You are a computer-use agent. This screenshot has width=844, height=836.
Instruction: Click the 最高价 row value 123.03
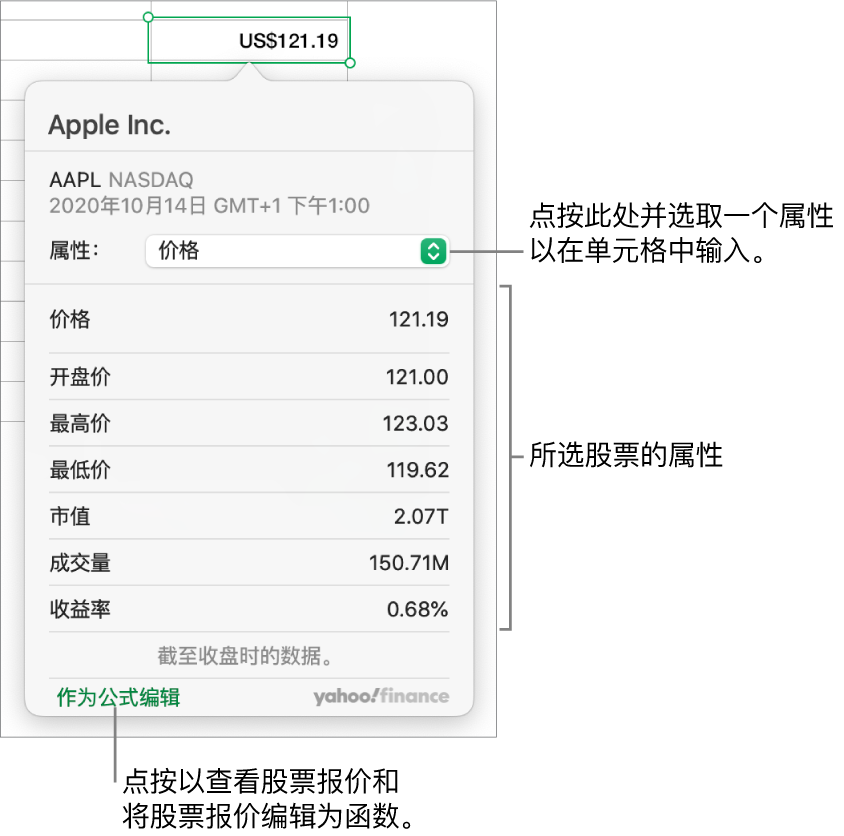pyautogui.click(x=416, y=424)
